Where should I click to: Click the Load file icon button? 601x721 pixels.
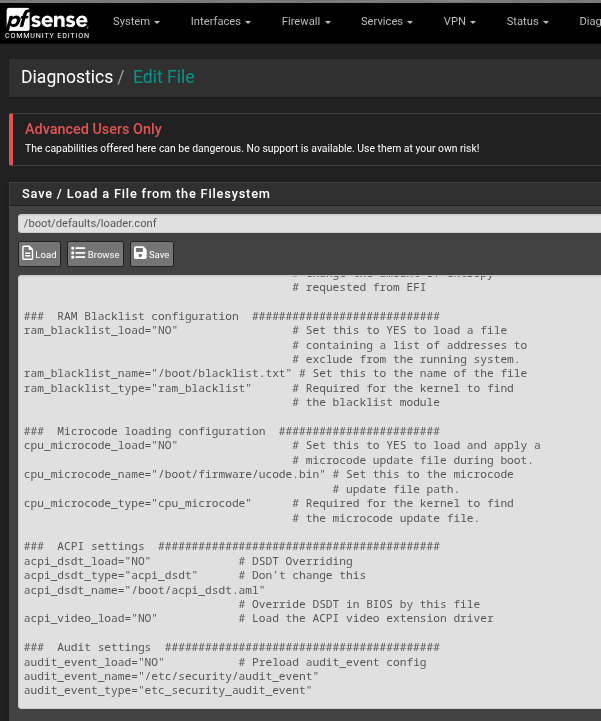point(40,254)
